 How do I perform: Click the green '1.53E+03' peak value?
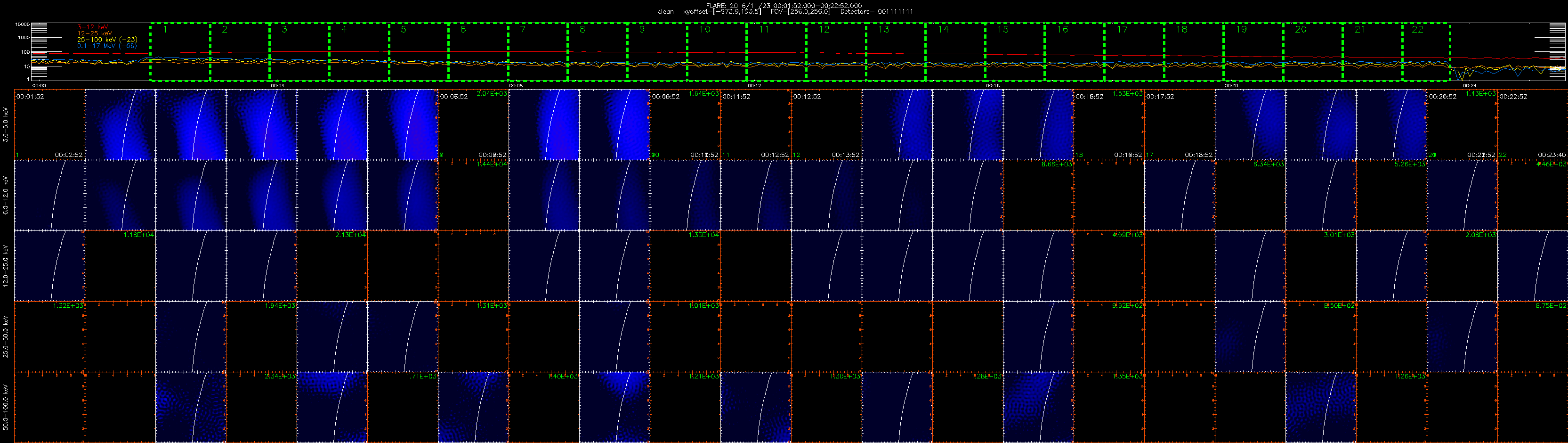click(1127, 93)
